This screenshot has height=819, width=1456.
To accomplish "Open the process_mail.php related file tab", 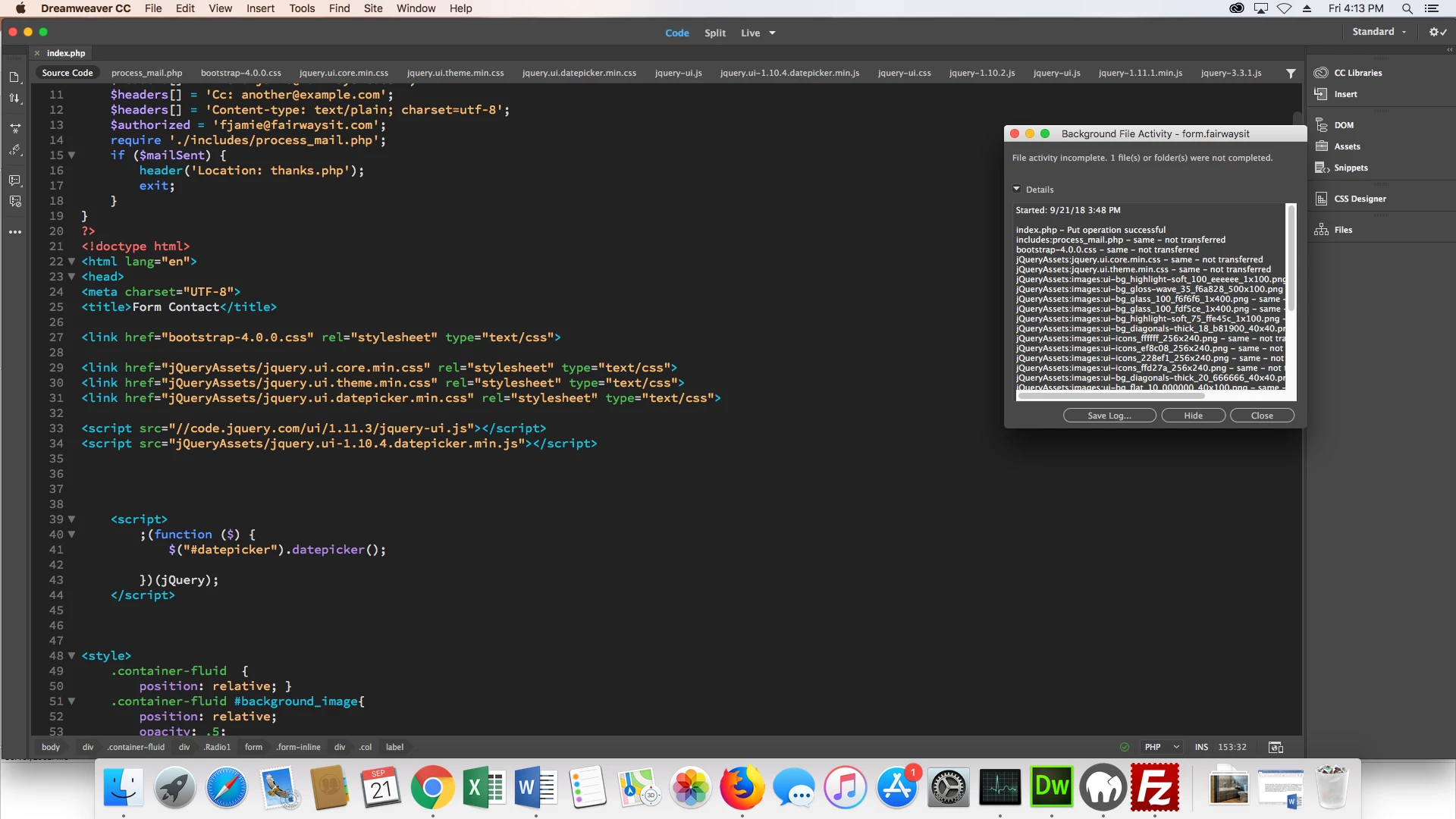I will (x=146, y=74).
